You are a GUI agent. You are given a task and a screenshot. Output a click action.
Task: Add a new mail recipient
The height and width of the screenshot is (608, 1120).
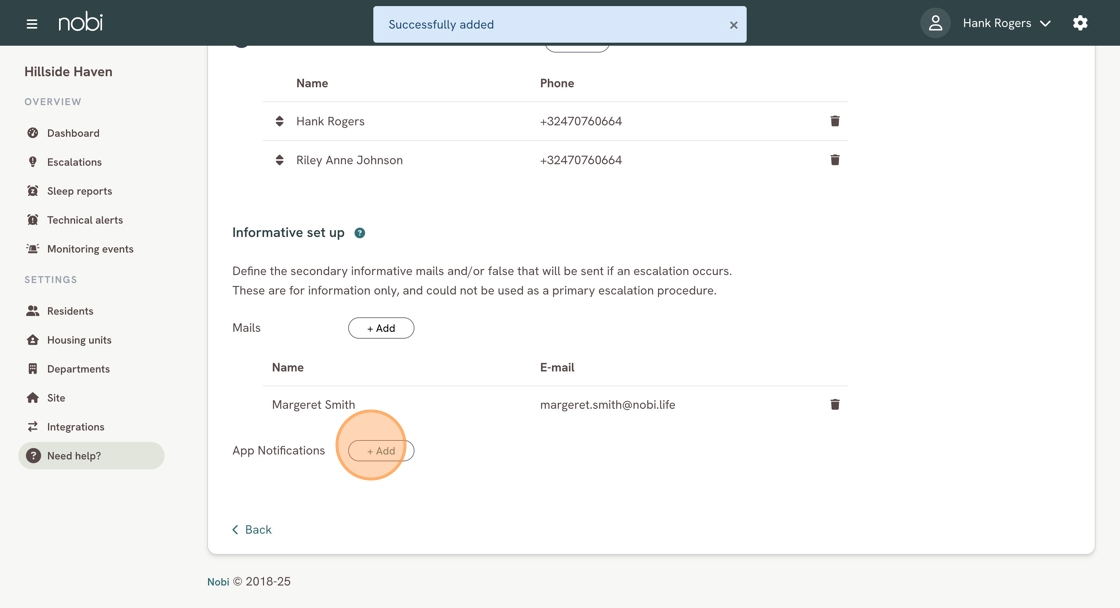click(x=381, y=328)
